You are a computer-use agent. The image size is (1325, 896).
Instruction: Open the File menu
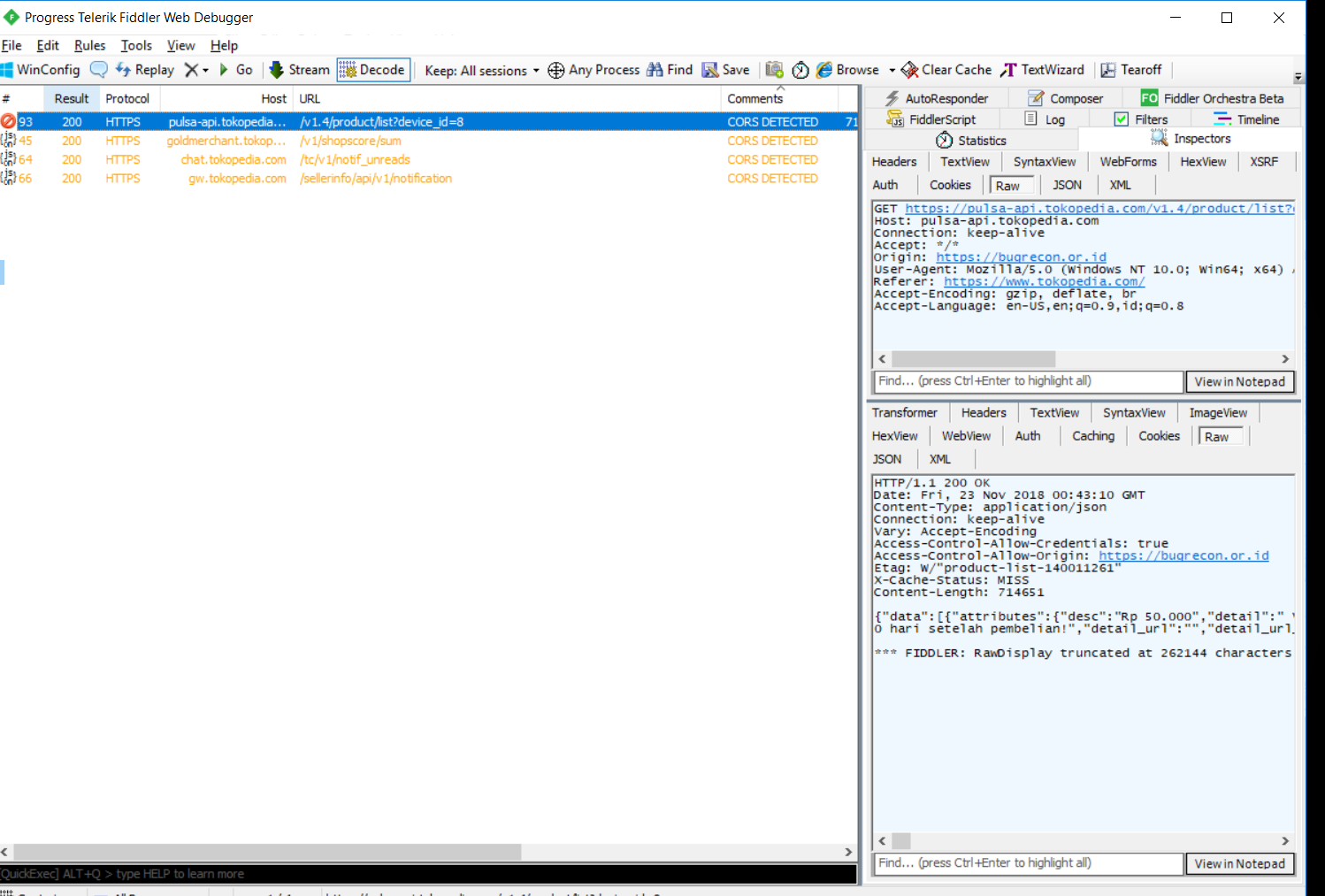coord(11,45)
